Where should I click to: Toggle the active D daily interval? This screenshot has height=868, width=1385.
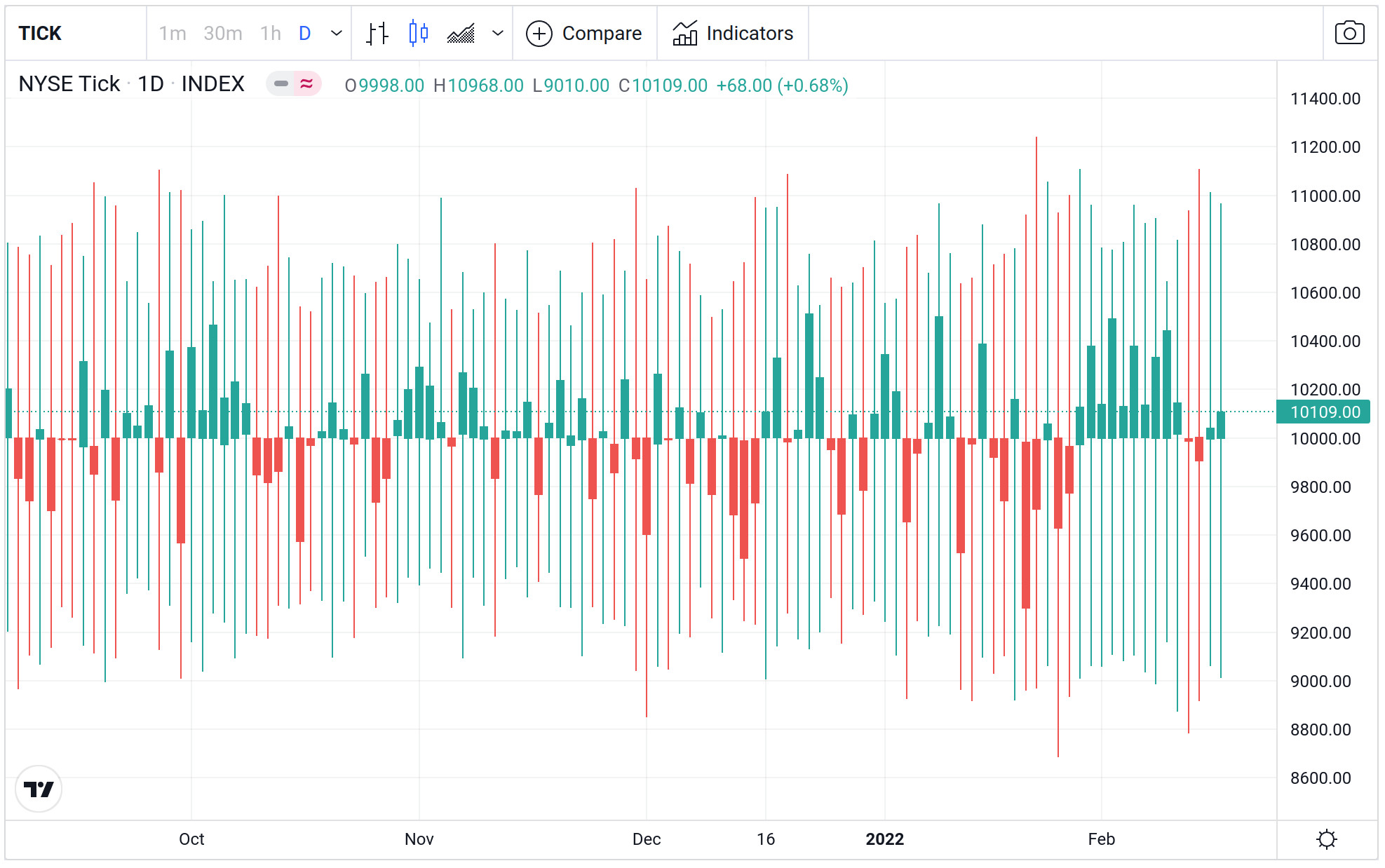pyautogui.click(x=304, y=33)
